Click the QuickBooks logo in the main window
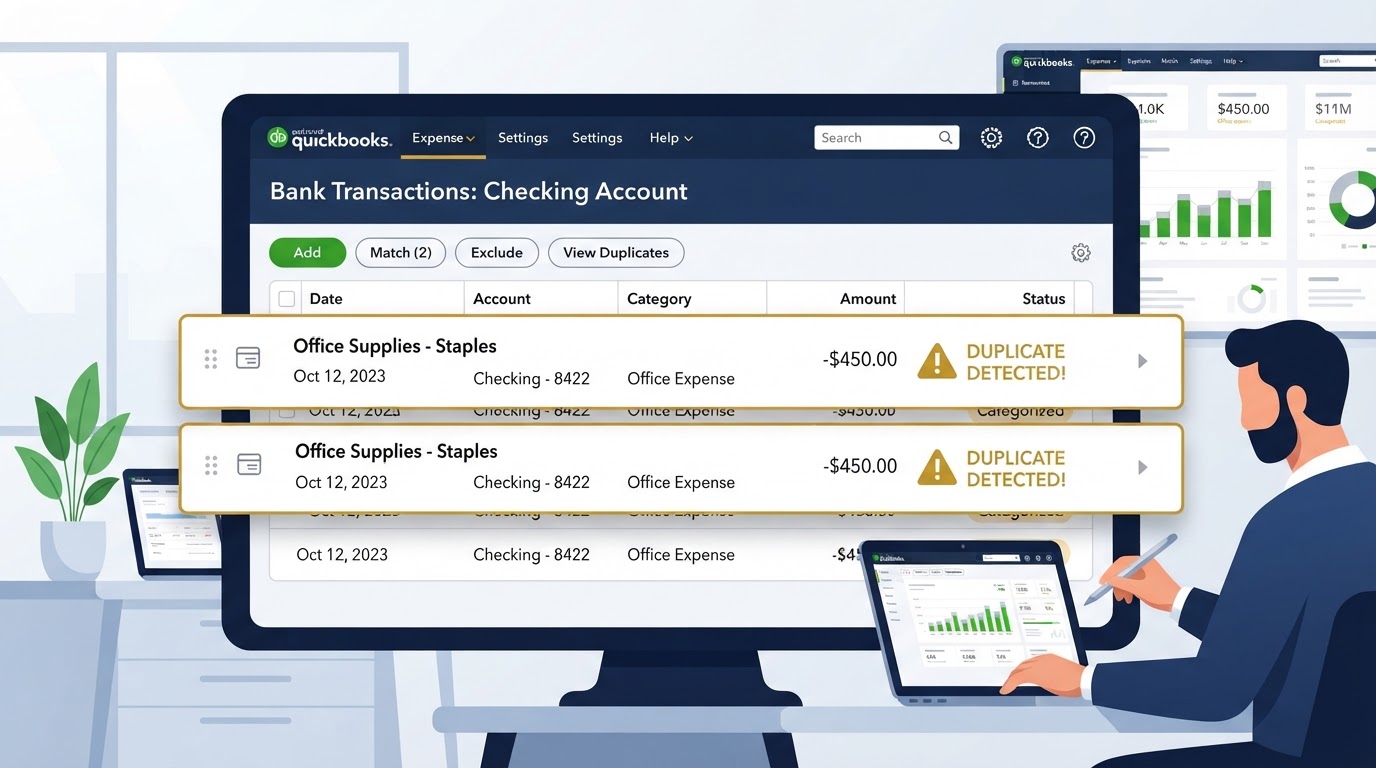Viewport: 1376px width, 768px height. [x=329, y=138]
